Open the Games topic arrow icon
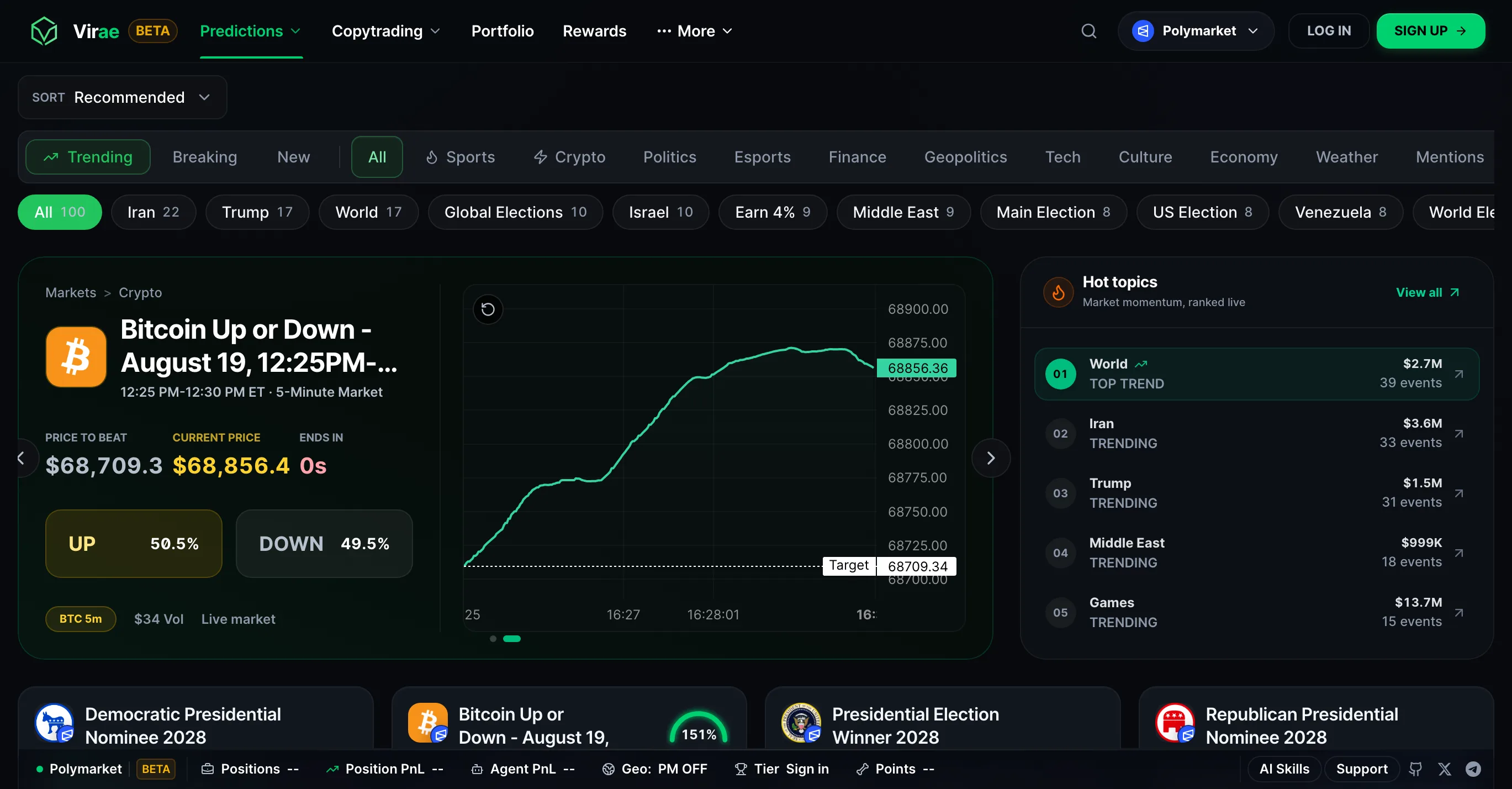The height and width of the screenshot is (789, 1512). click(1458, 612)
